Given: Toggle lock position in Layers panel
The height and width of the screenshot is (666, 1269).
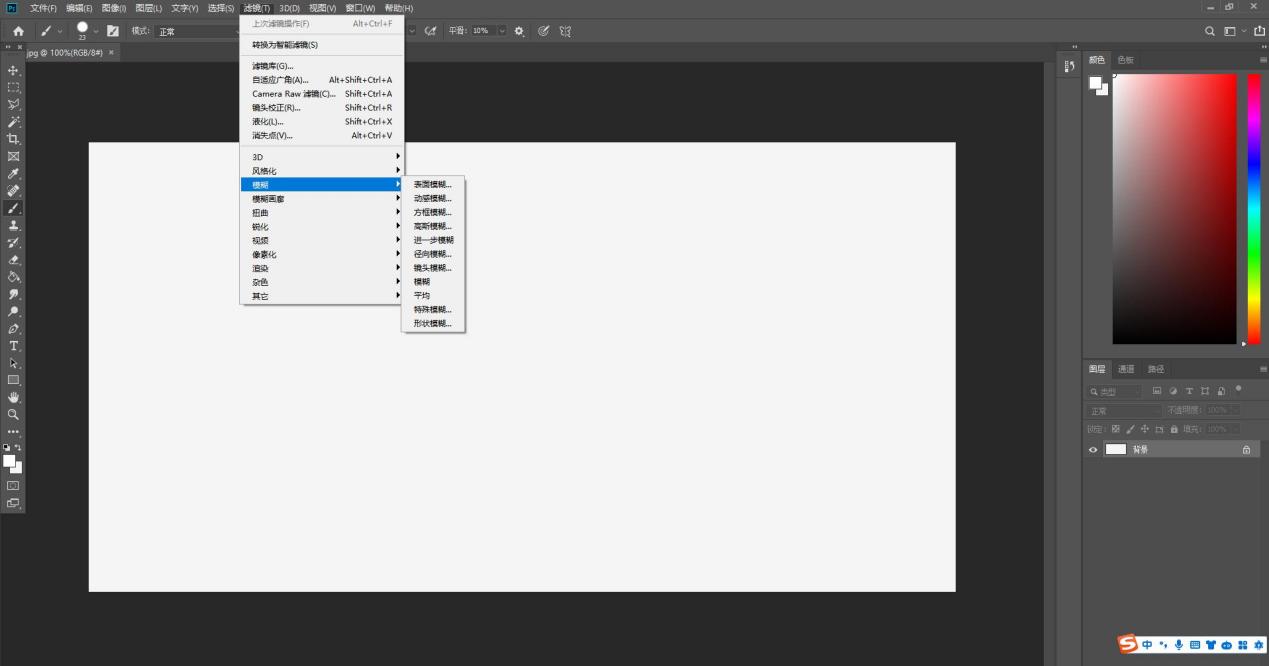Looking at the screenshot, I should pos(1145,429).
